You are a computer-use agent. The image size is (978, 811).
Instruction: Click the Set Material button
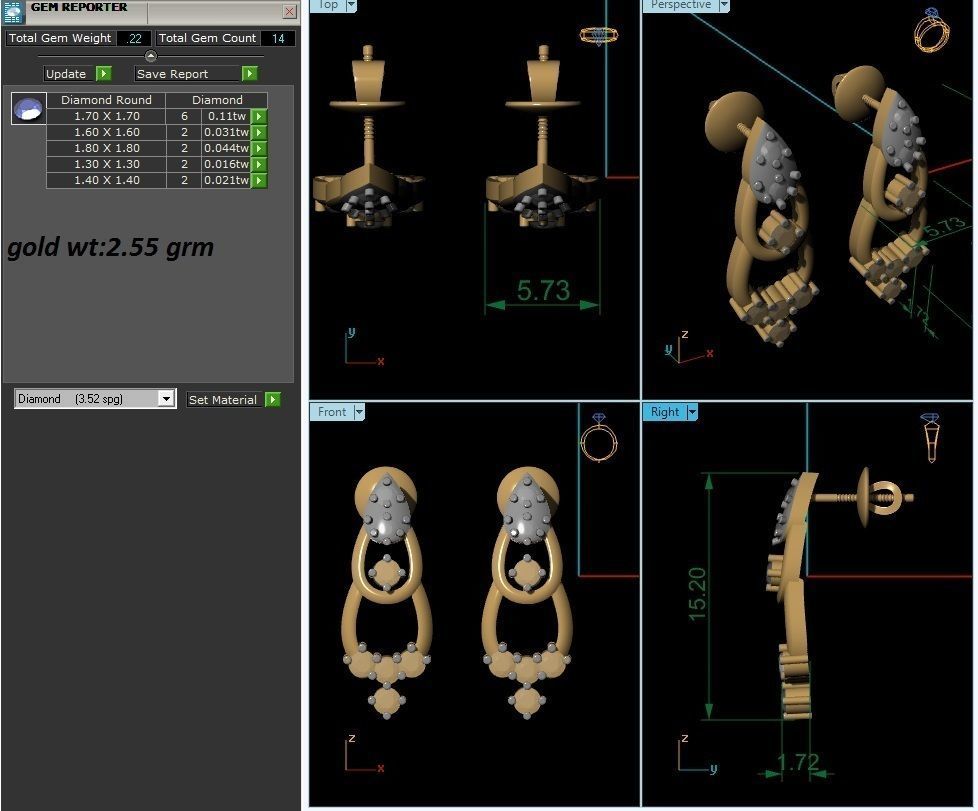225,400
